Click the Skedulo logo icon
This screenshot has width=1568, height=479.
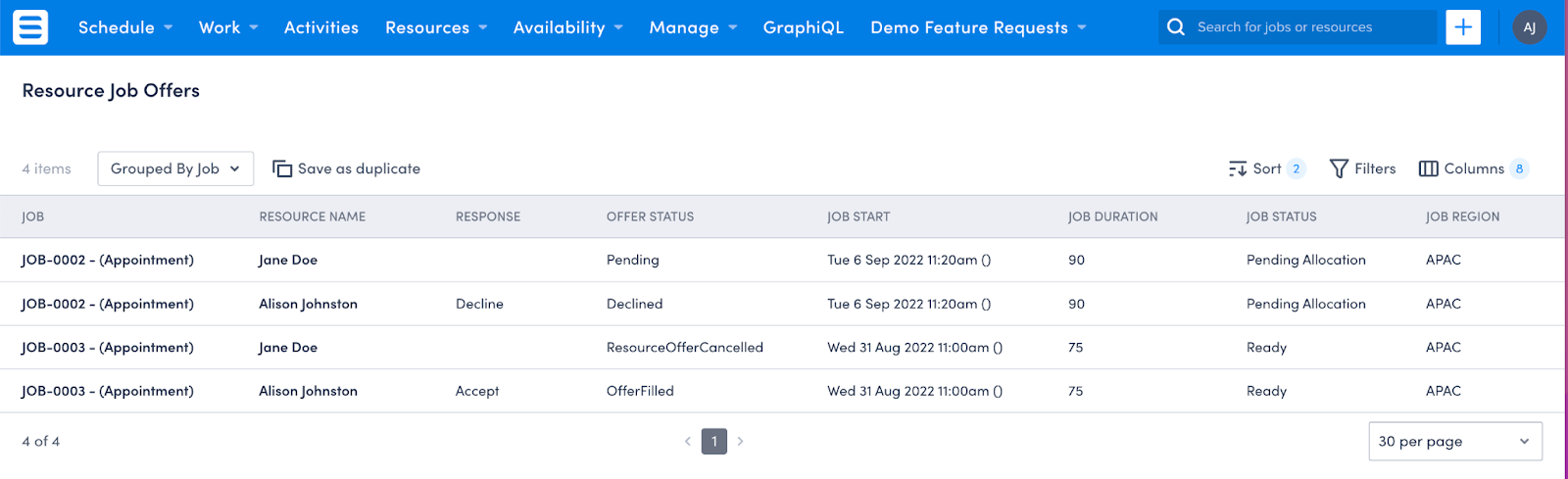(30, 27)
